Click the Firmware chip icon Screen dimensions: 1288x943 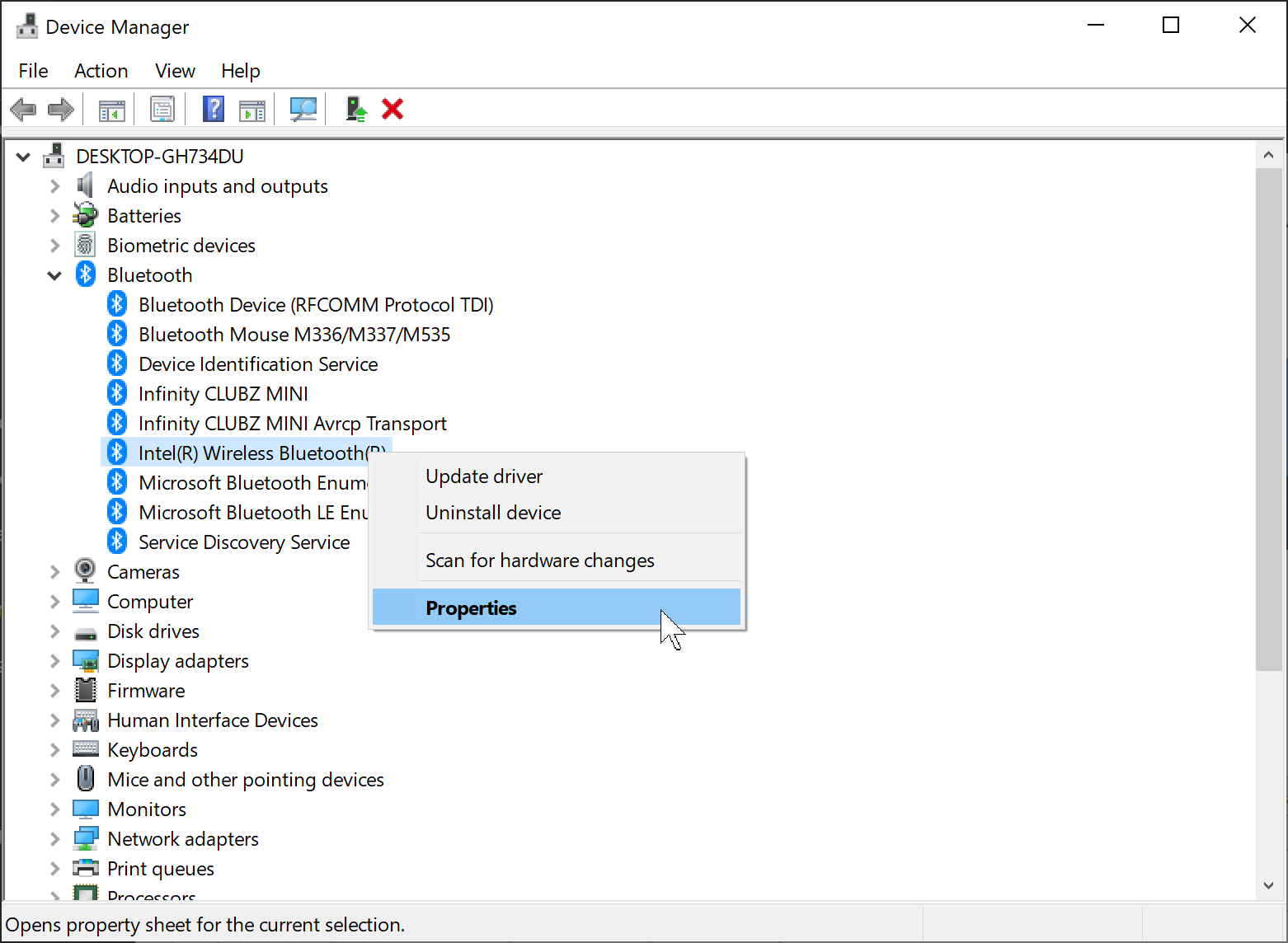86,690
